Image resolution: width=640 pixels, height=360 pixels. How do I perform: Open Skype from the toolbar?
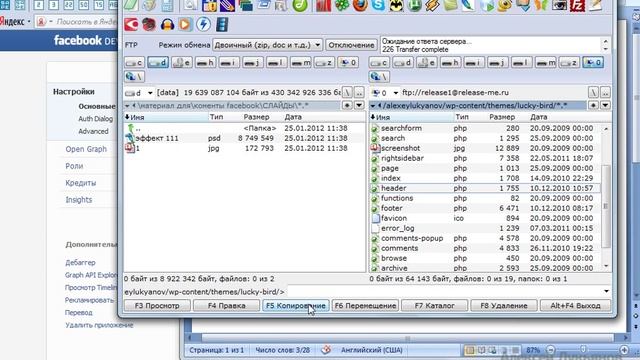(x=378, y=5)
